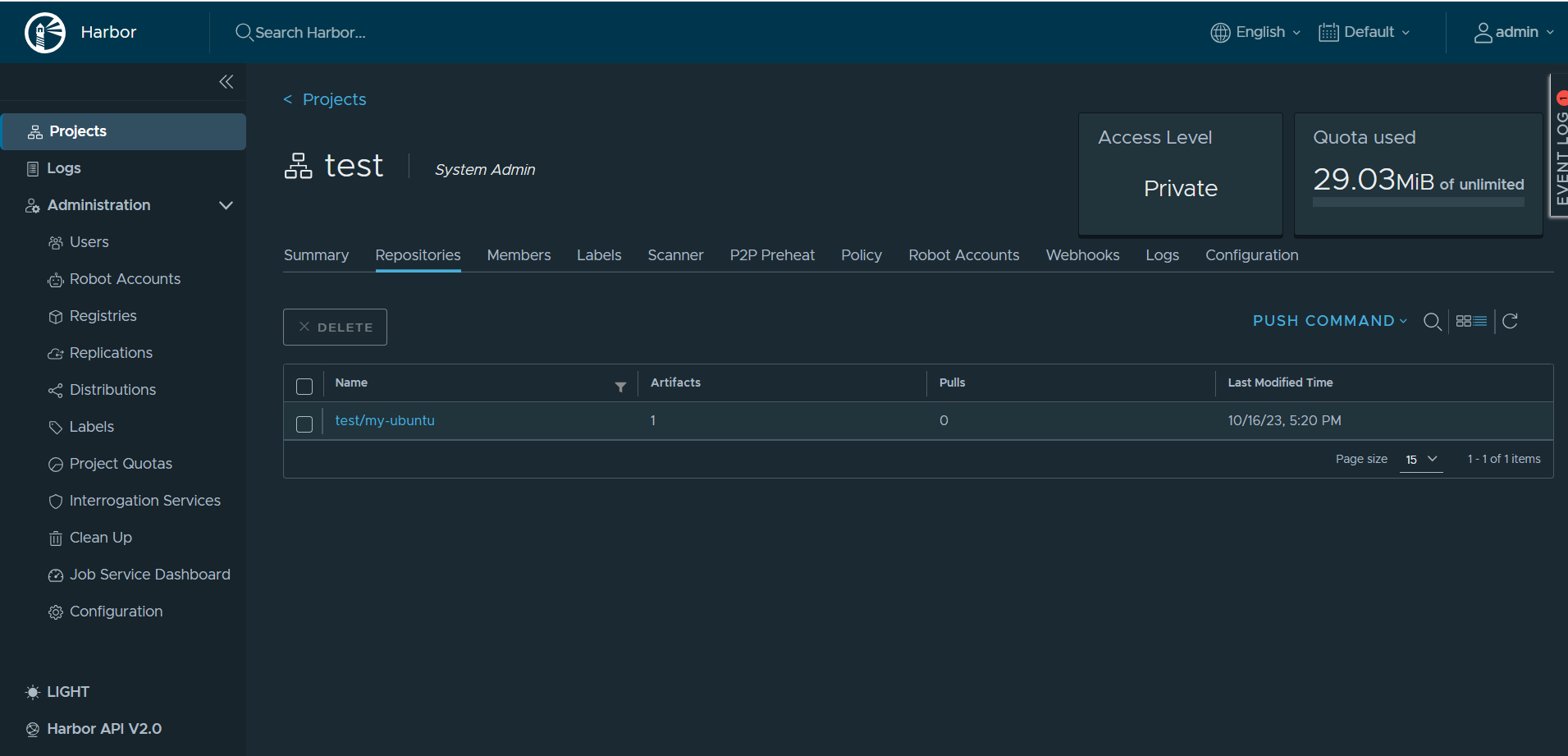Image resolution: width=1568 pixels, height=756 pixels.
Task: Go back to Projects via breadcrumb
Action: (325, 99)
